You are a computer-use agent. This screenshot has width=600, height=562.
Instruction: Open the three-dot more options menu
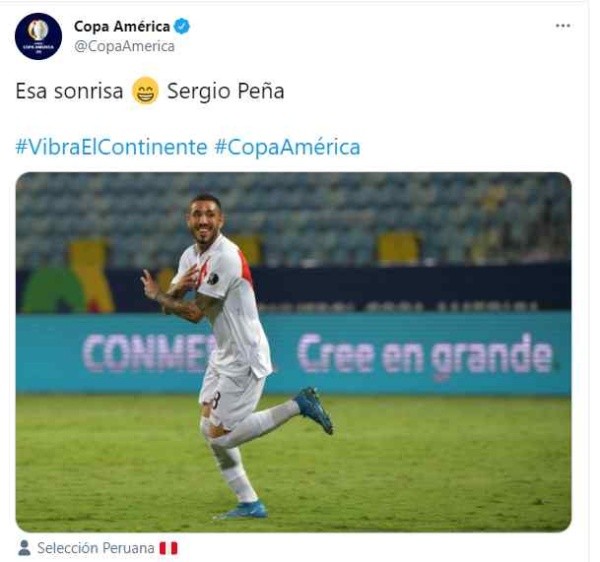tap(562, 26)
